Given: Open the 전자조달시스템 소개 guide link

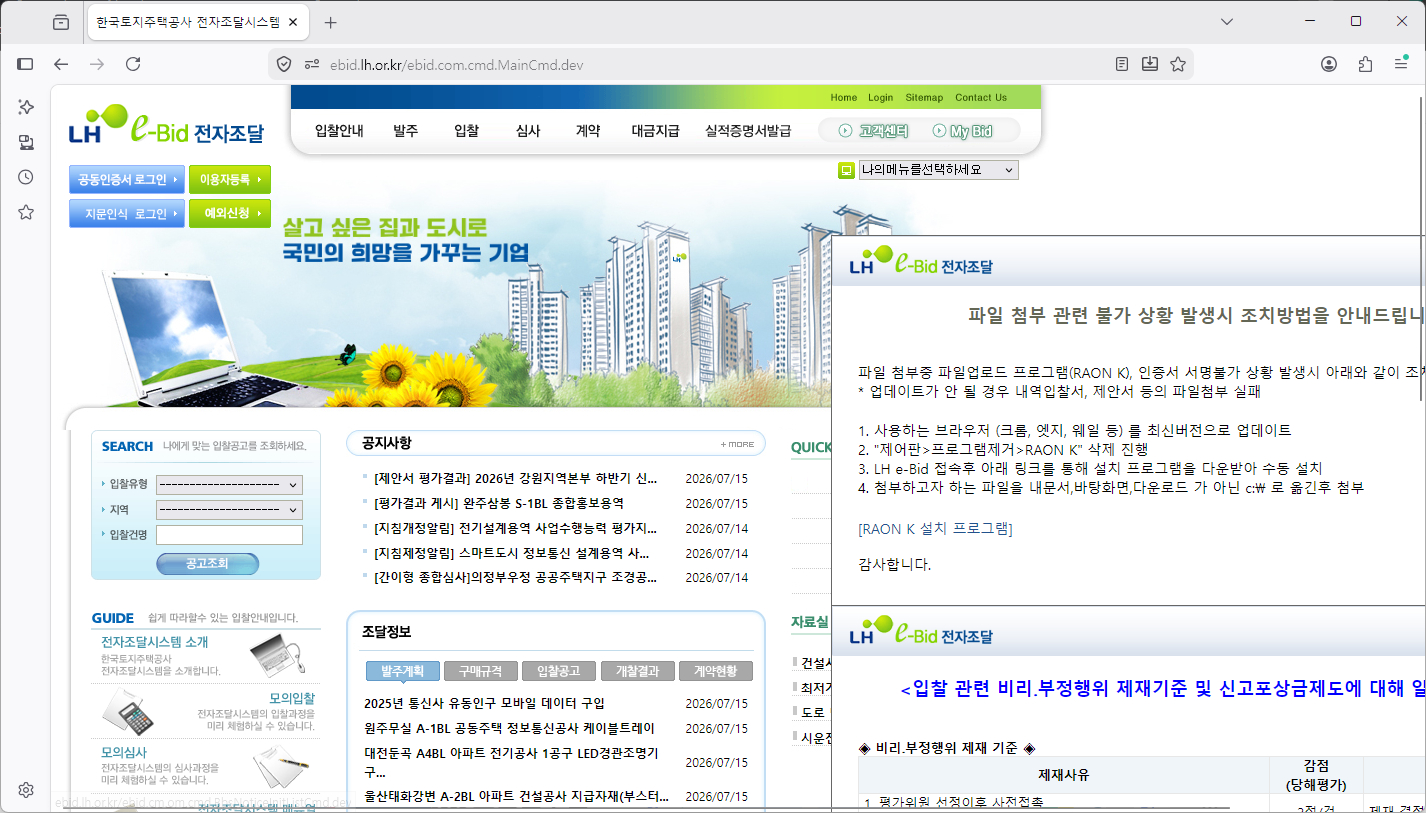Looking at the screenshot, I should tap(155, 642).
